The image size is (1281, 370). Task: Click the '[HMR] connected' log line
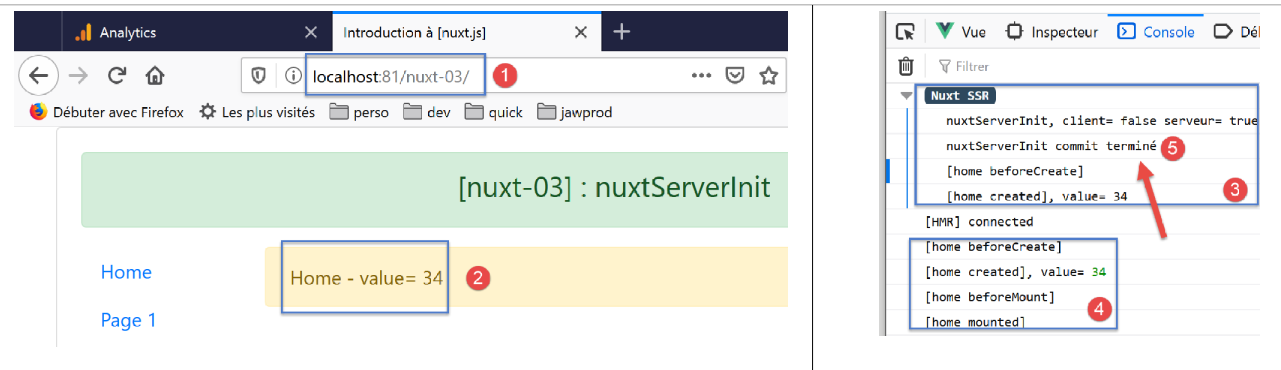point(979,221)
